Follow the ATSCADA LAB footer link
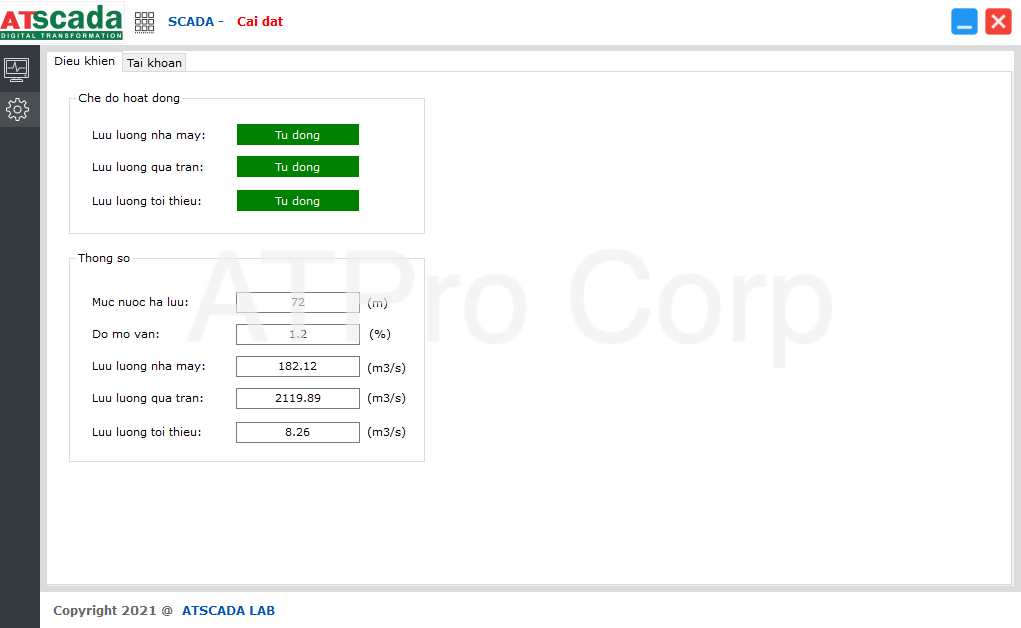The image size is (1021, 628). coord(228,610)
